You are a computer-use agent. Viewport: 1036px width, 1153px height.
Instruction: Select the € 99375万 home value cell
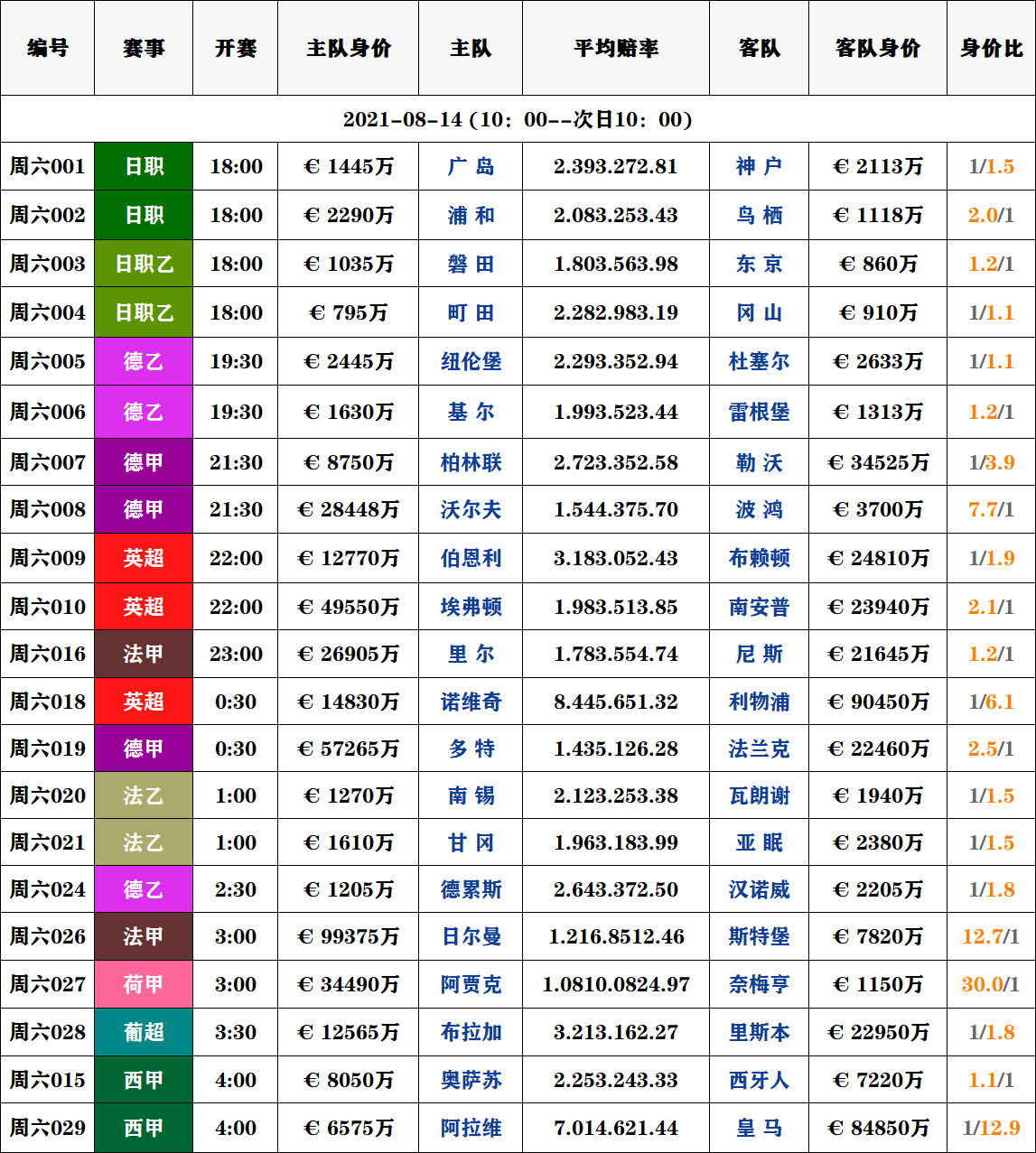pyautogui.click(x=348, y=936)
